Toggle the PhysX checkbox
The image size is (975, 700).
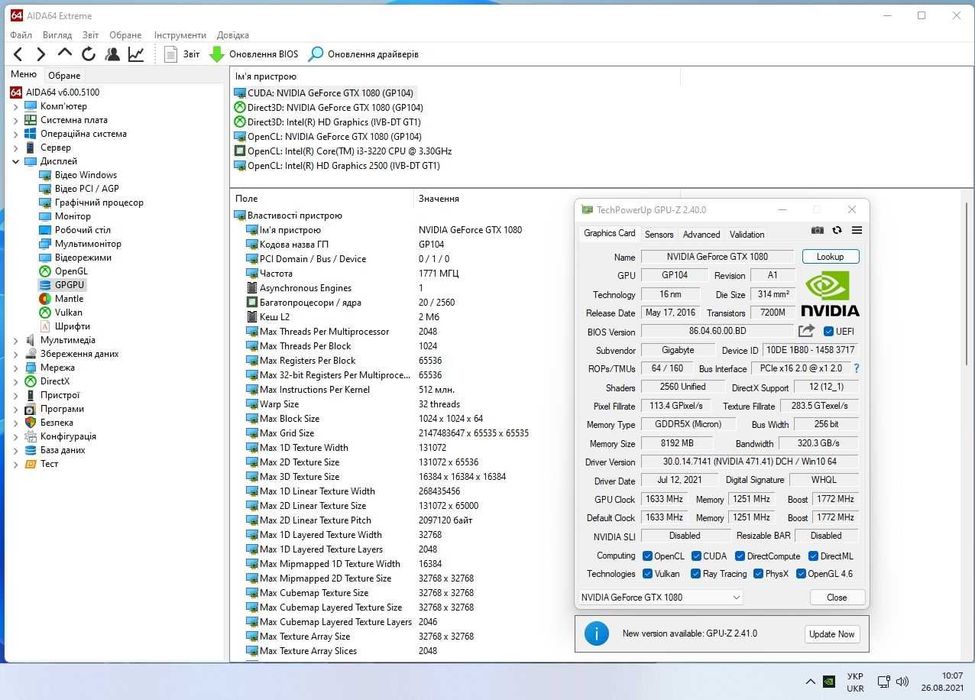tap(758, 574)
